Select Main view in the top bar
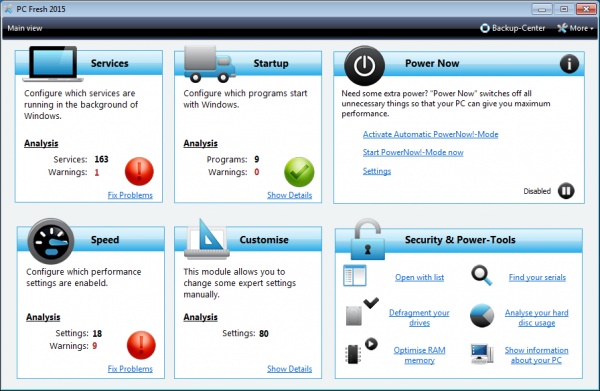Screen dimensions: 600x391 click(25, 28)
